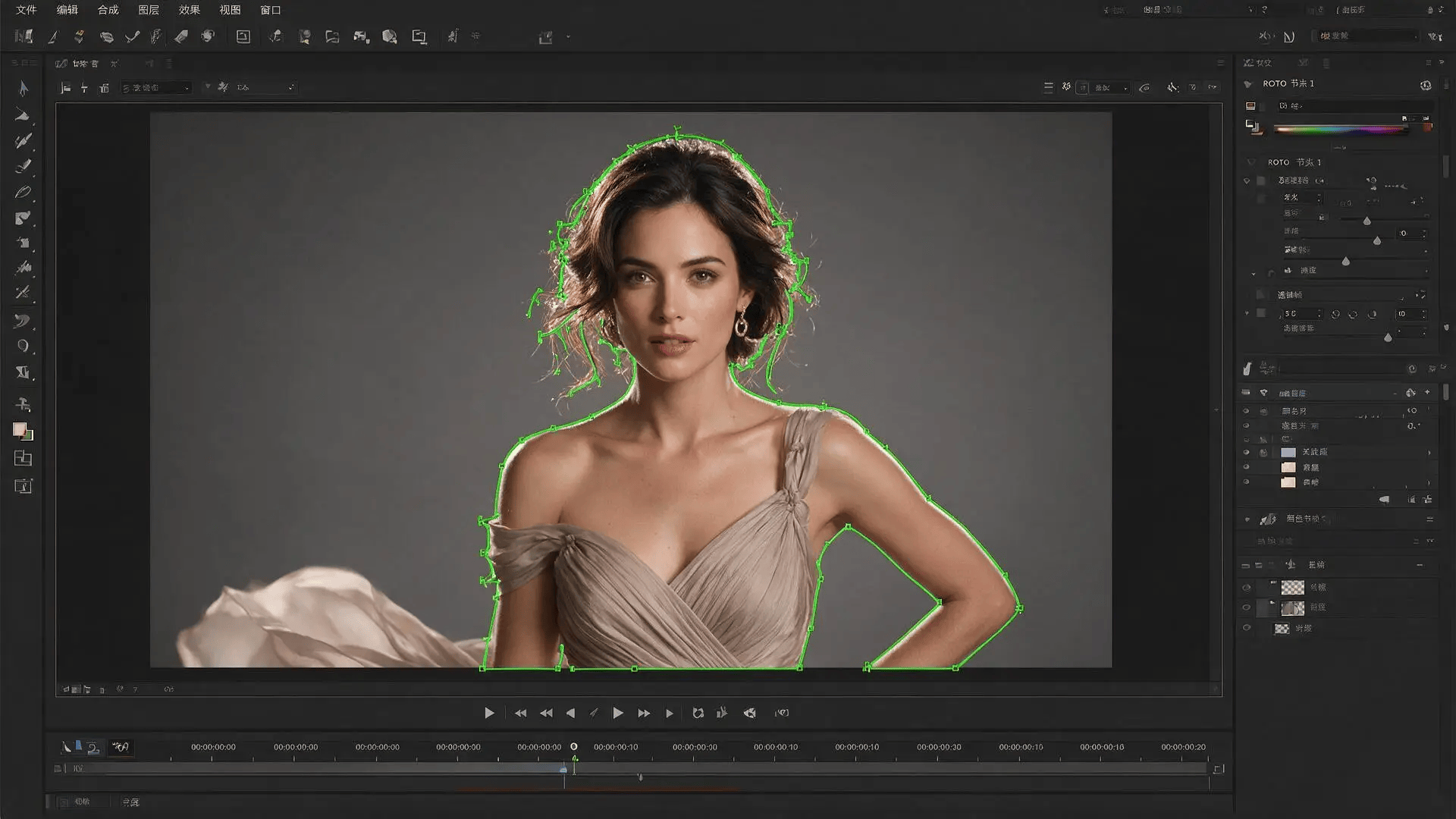Viewport: 1456px width, 819px height.
Task: Click the foreground/background color swatch in left toolbar
Action: [23, 431]
